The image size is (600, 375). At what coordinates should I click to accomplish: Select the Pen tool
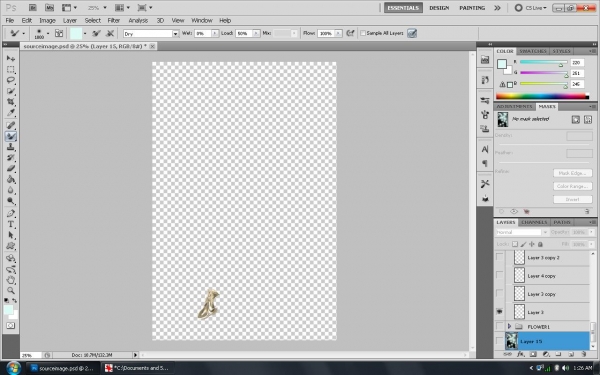(11, 214)
